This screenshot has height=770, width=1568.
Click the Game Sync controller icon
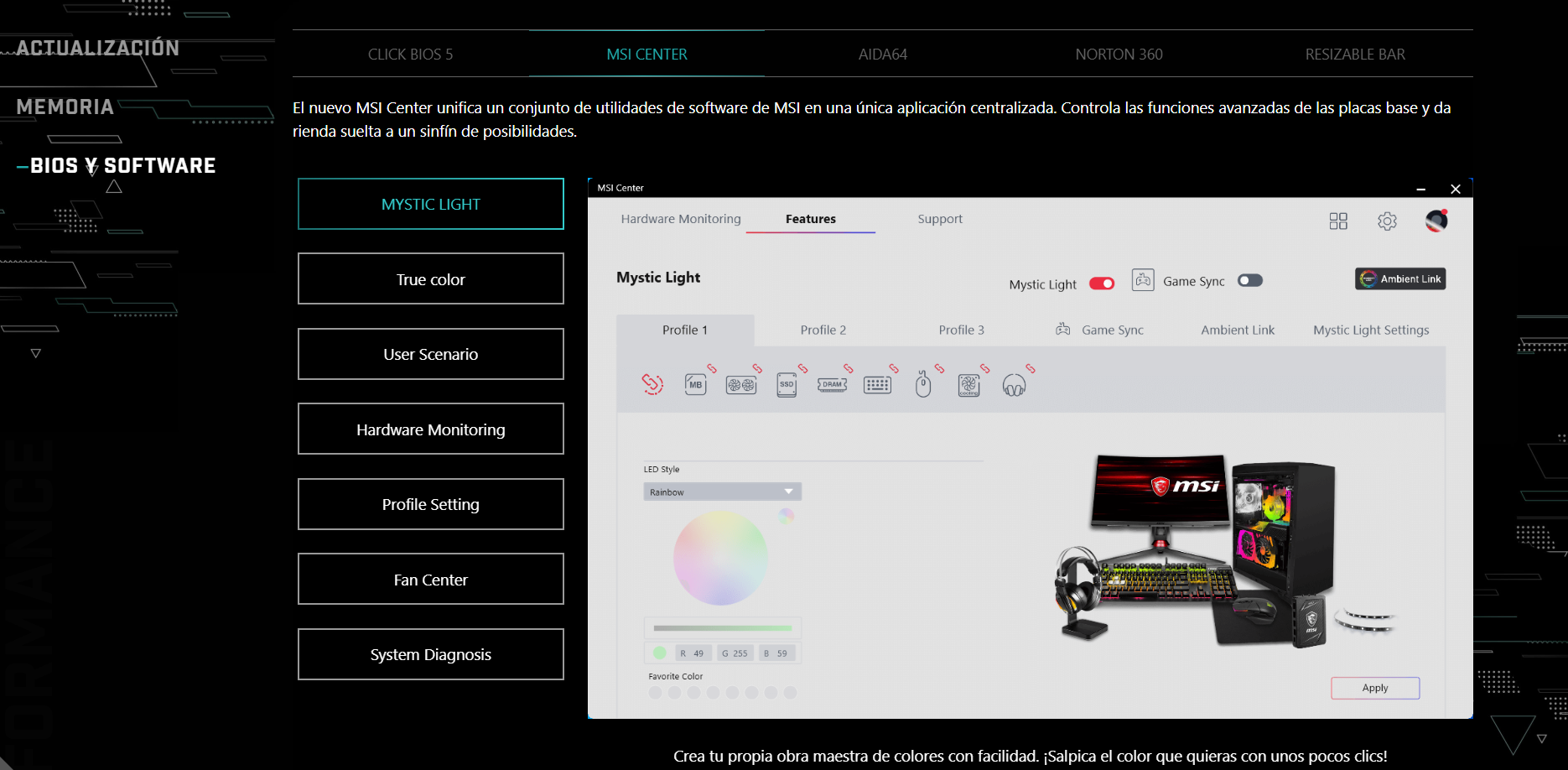(1143, 280)
